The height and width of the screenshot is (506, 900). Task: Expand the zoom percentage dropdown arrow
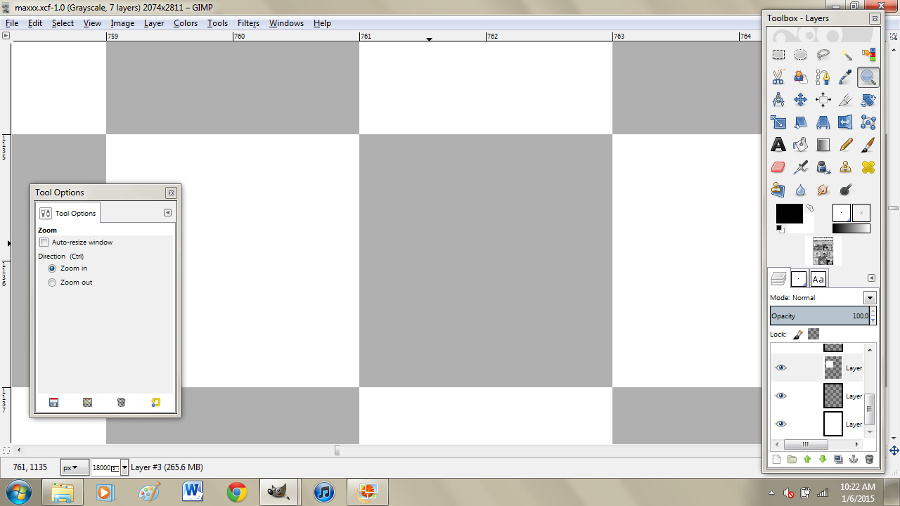(125, 467)
